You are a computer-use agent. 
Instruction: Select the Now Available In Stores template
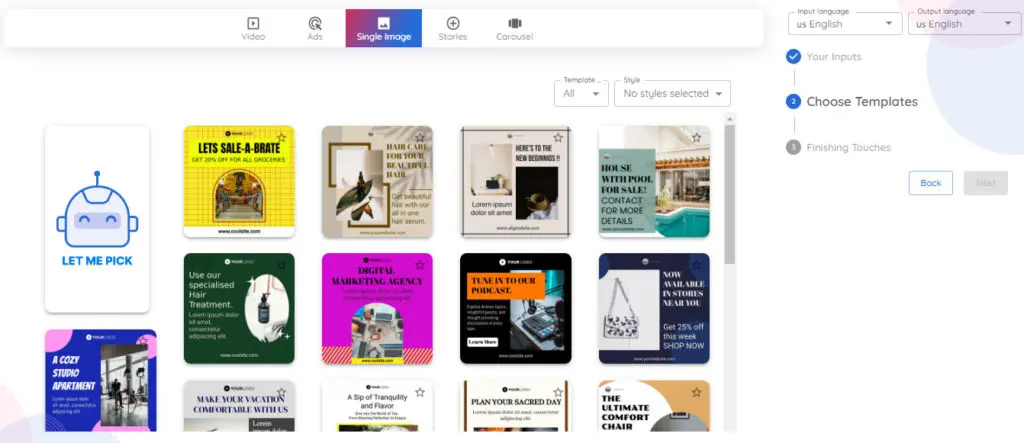point(654,308)
